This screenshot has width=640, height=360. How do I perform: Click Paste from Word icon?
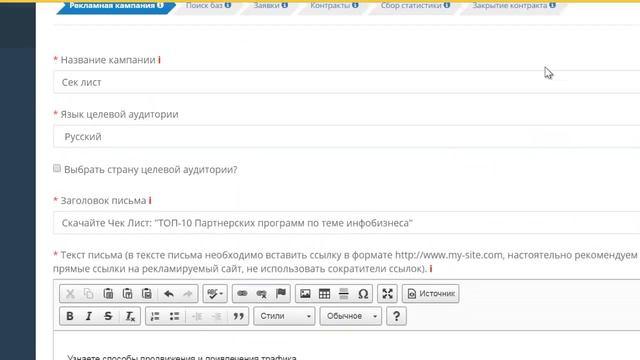click(147, 293)
